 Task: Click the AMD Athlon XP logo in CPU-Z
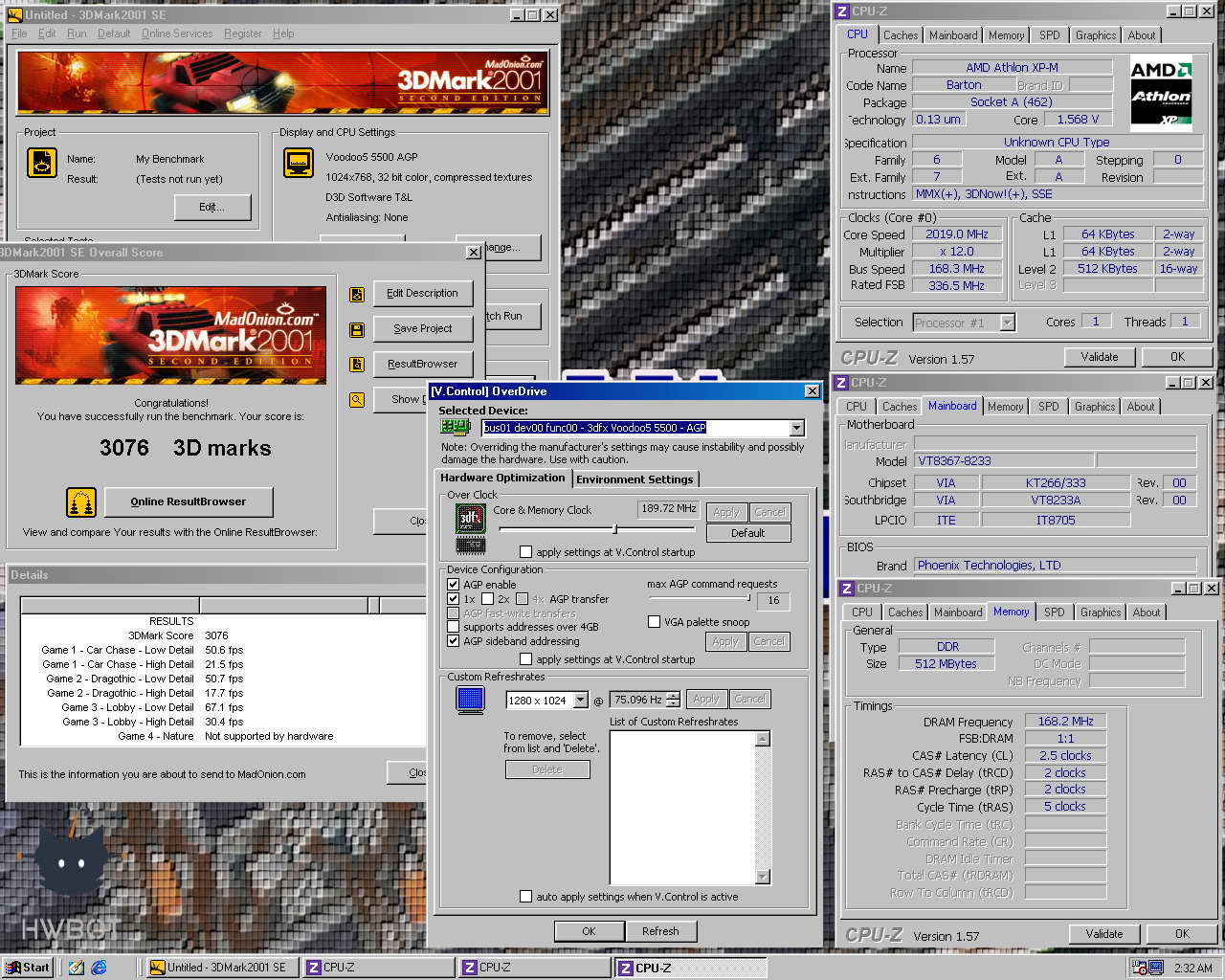click(x=1161, y=94)
